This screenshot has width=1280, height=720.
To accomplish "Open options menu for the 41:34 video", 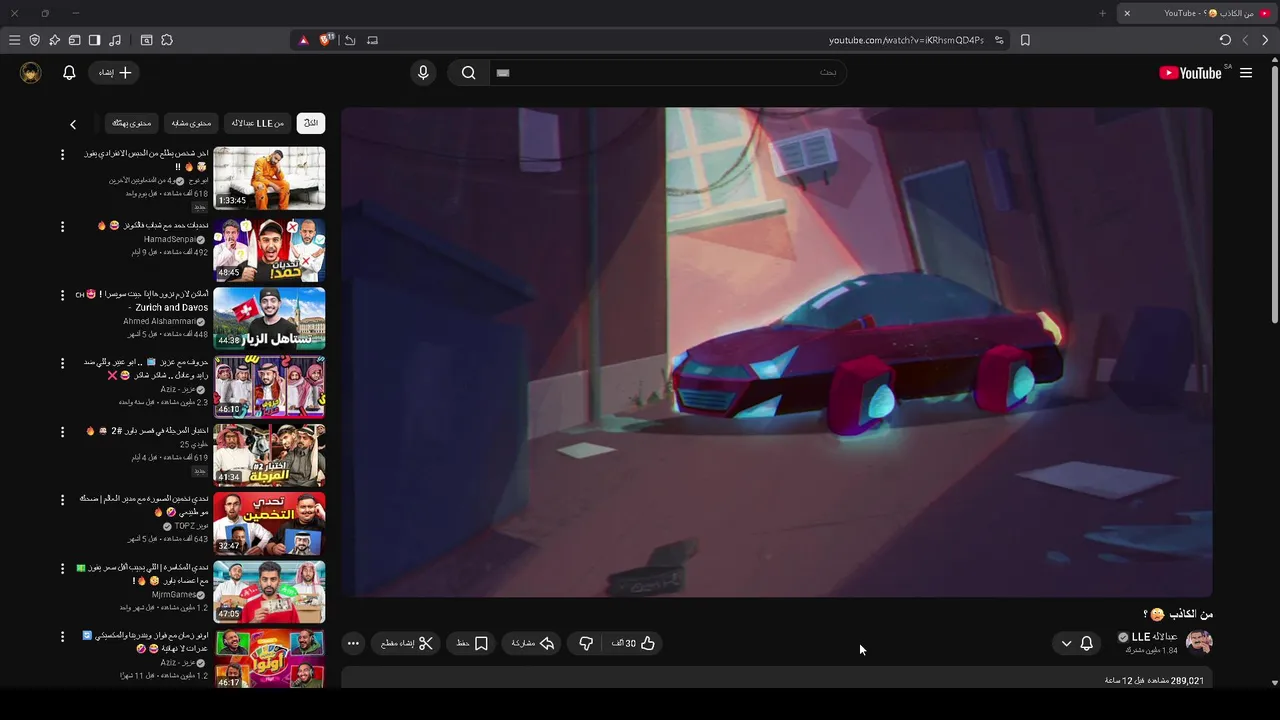I will point(62,431).
